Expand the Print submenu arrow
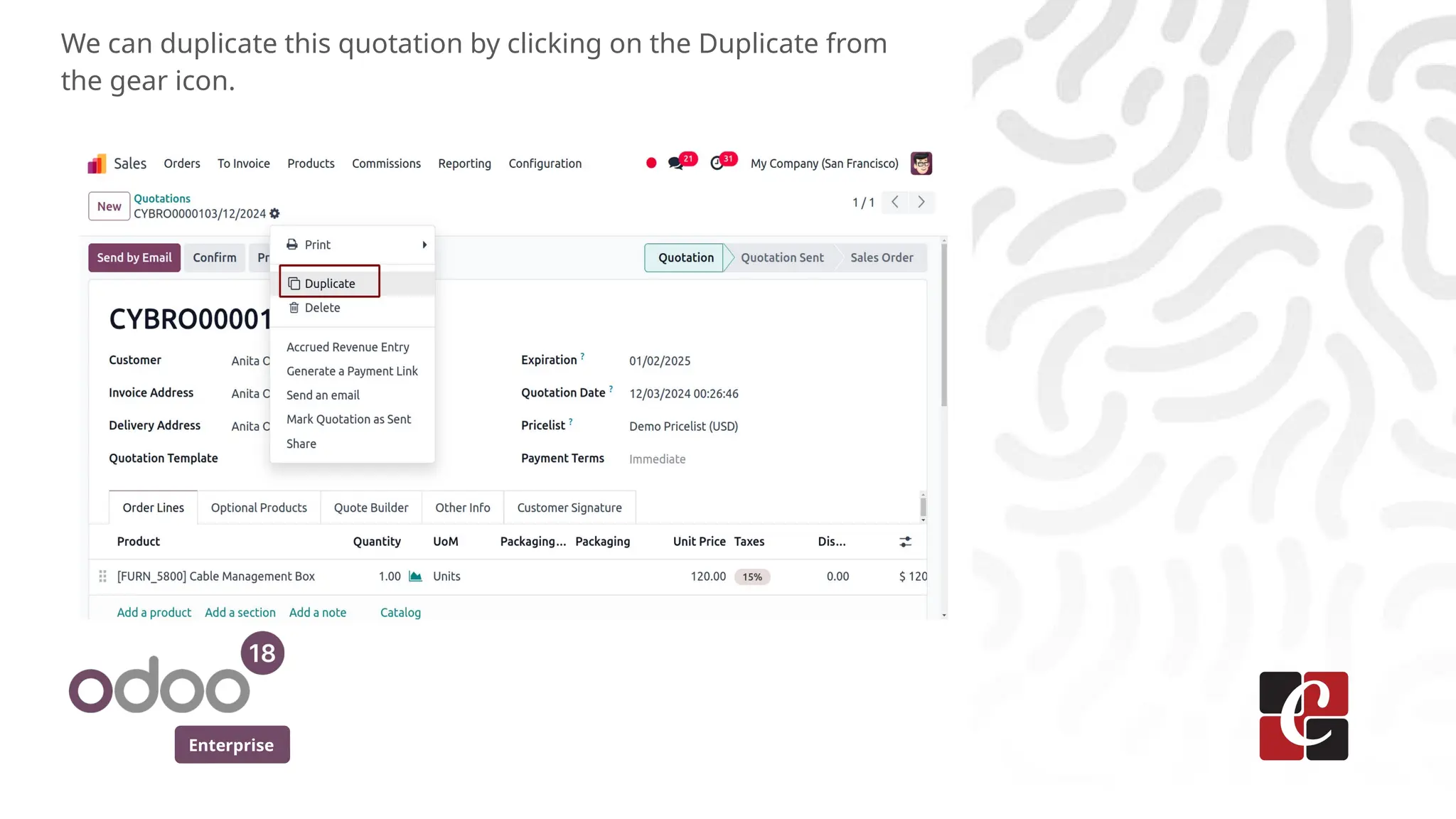Screen dimensions: 1456x819 [424, 245]
